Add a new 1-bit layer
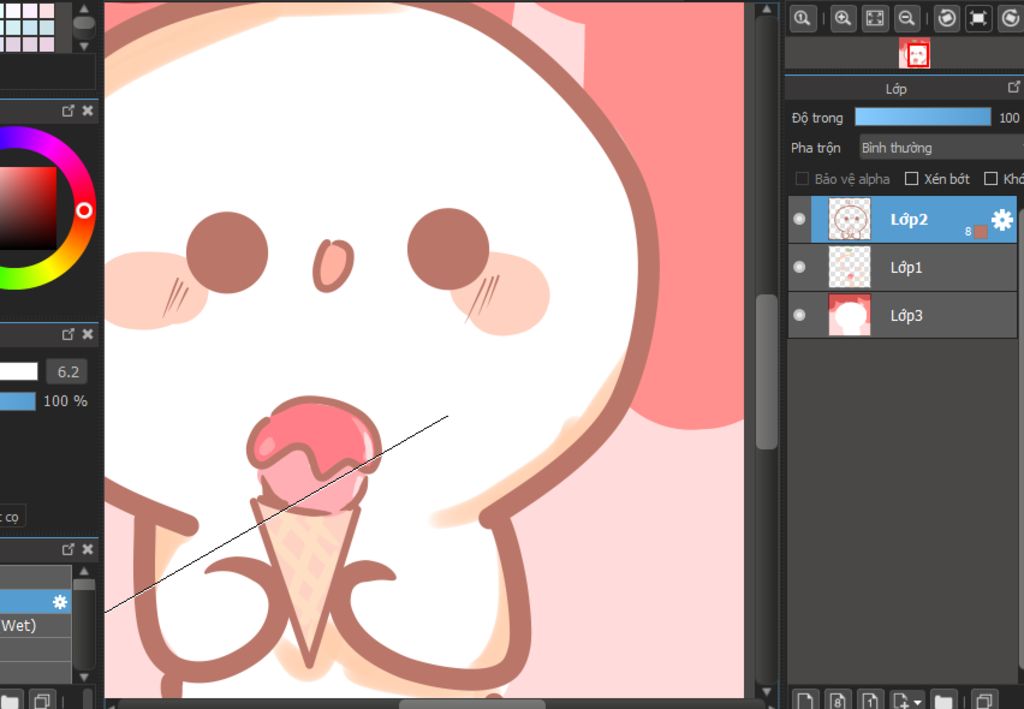Viewport: 1024px width, 709px height. point(871,700)
